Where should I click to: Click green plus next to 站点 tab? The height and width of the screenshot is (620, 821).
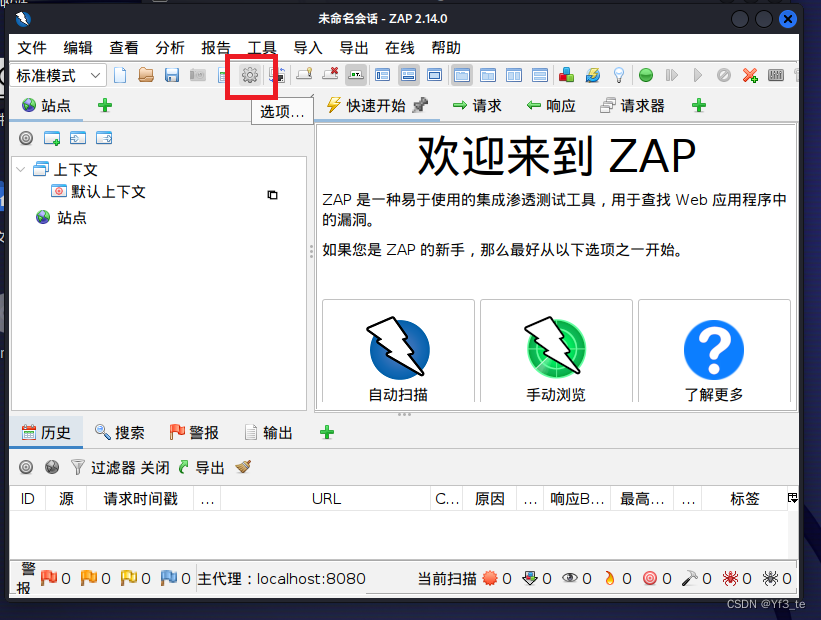[x=105, y=106]
